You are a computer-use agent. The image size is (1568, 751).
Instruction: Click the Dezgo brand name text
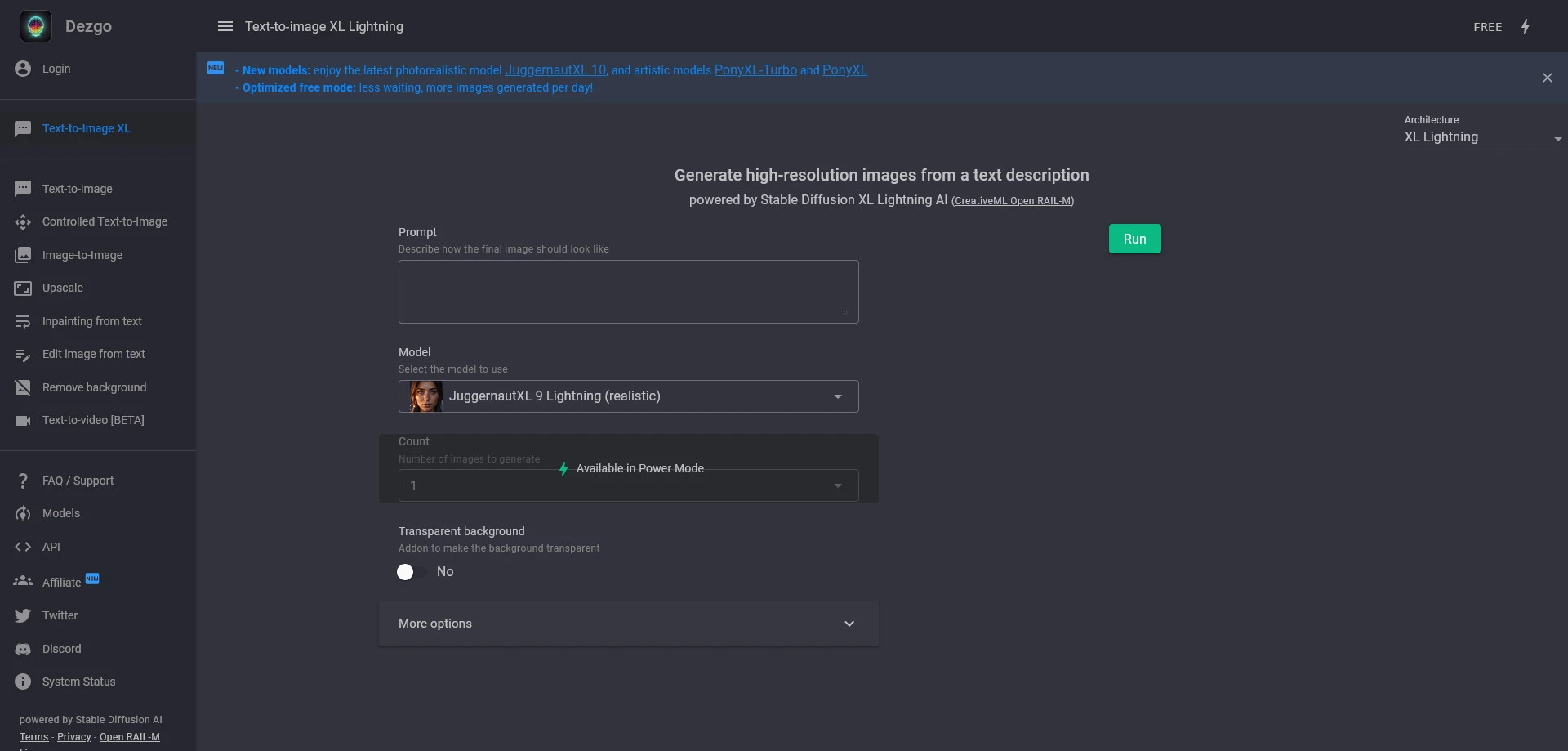pyautogui.click(x=88, y=26)
